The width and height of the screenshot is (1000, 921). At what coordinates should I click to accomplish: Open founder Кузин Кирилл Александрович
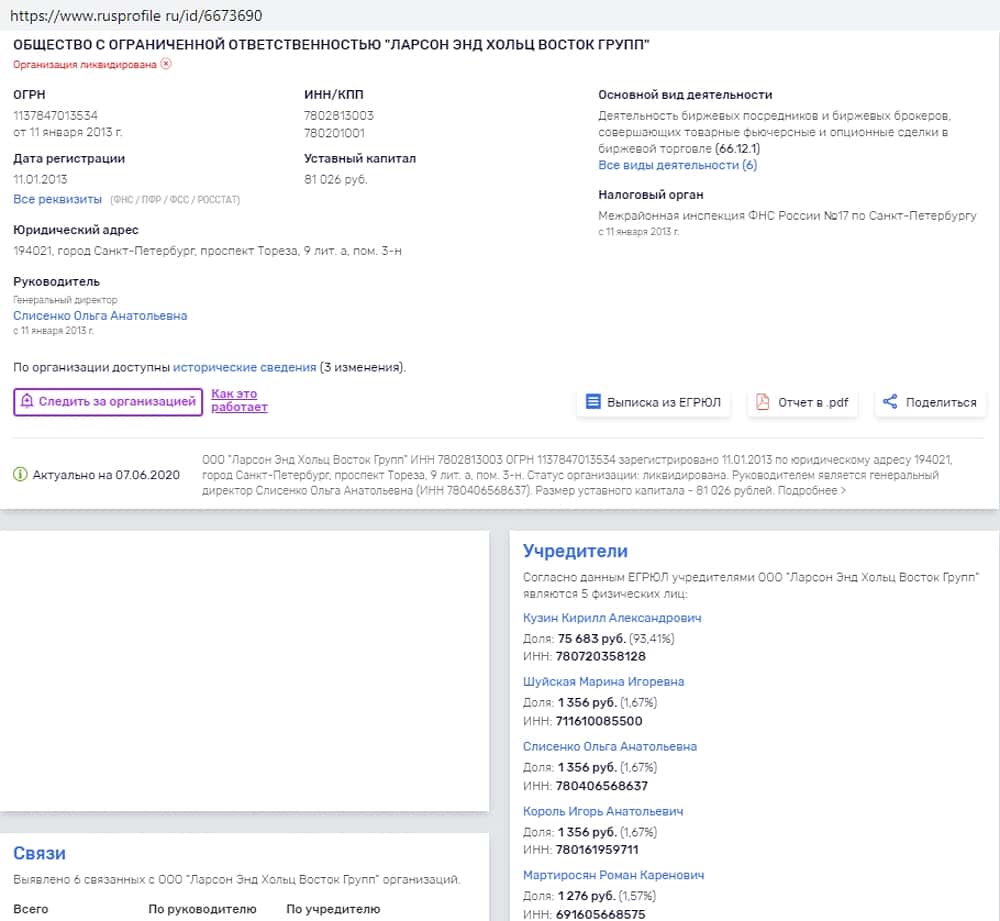pos(612,618)
